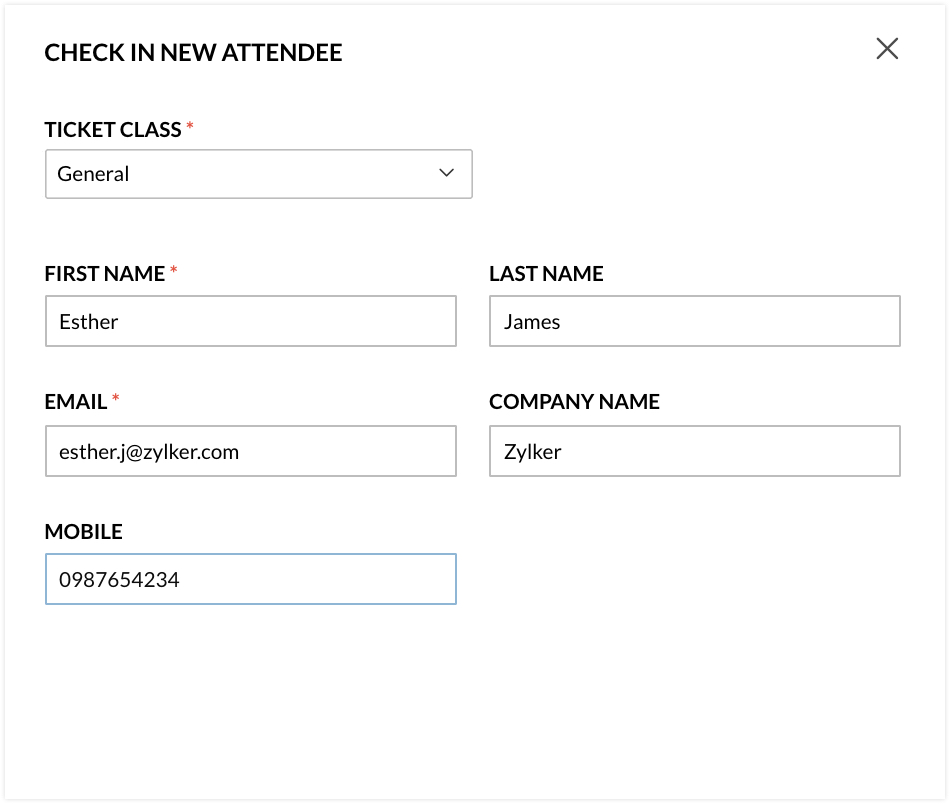Viewport: 950px width, 804px height.
Task: Click the Company Name label
Action: [574, 402]
